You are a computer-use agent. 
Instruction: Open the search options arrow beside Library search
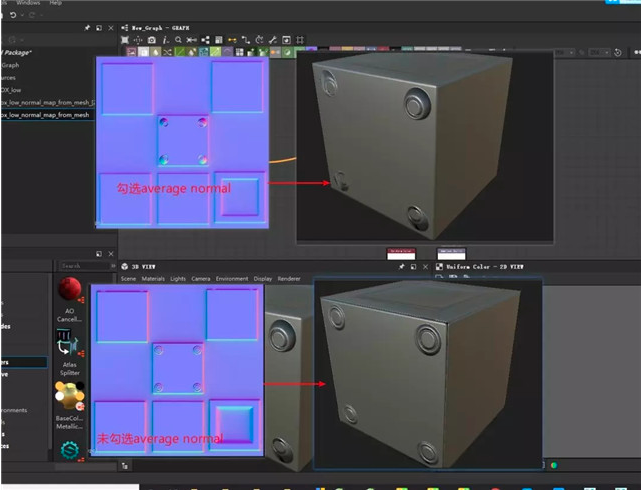(x=113, y=266)
